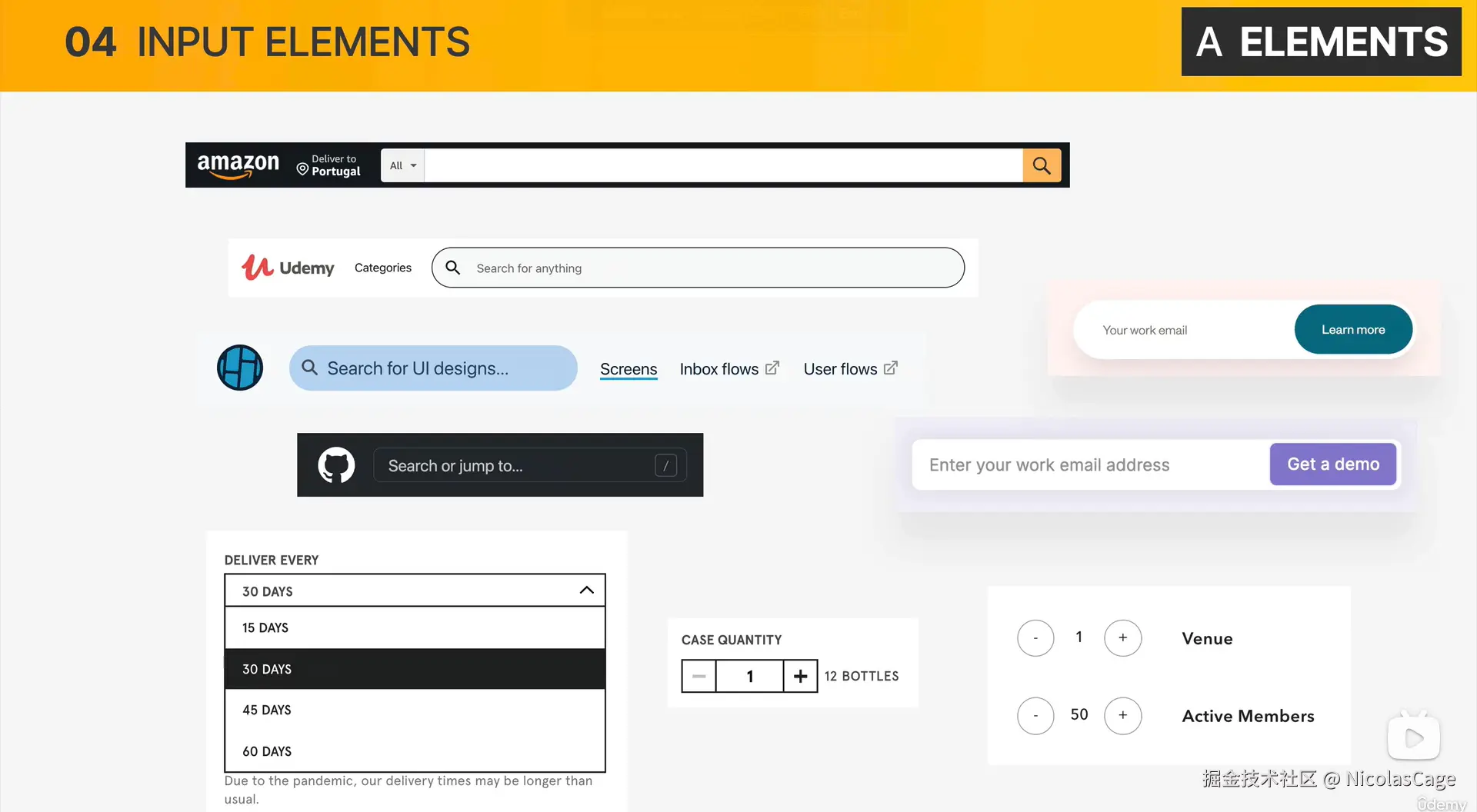Focus the 'Search or jump to...' field
Viewport: 1477px width, 812px height.
point(530,465)
